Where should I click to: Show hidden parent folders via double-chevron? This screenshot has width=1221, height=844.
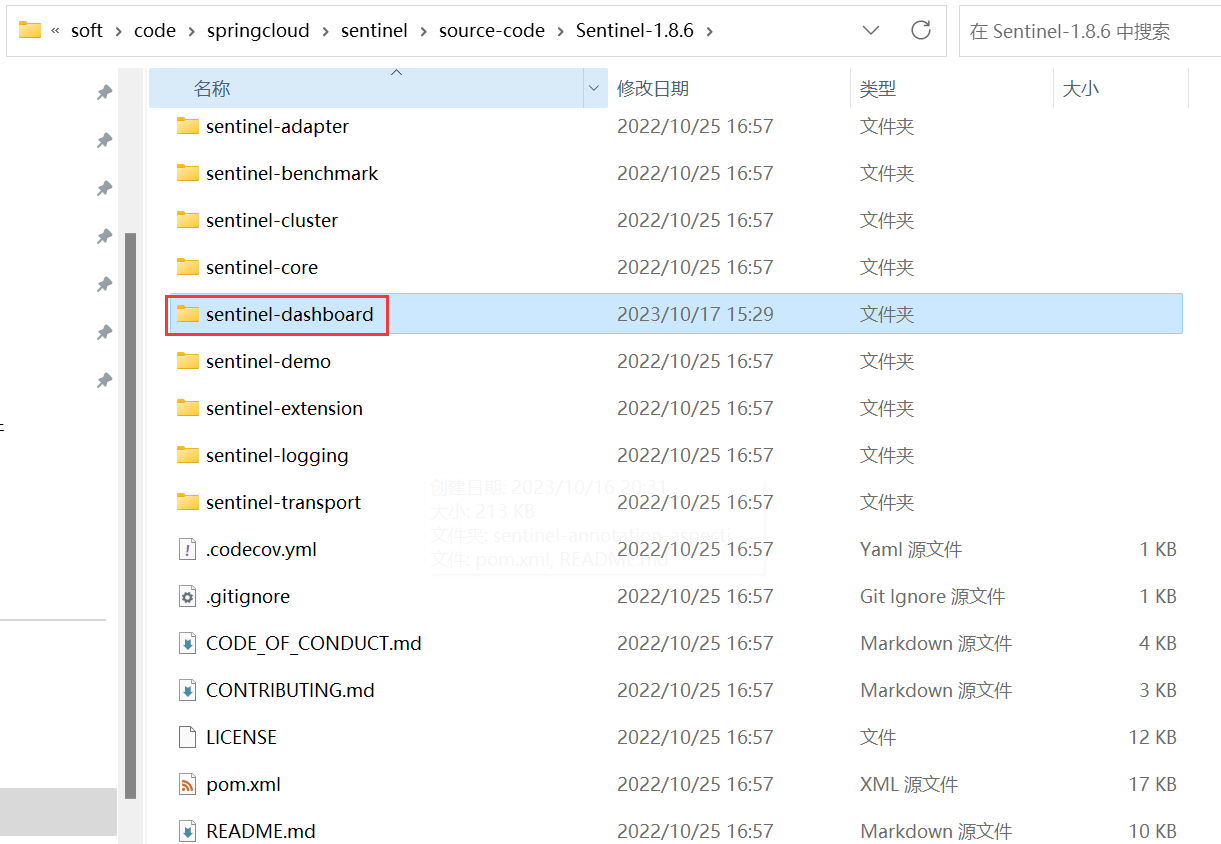pyautogui.click(x=55, y=31)
